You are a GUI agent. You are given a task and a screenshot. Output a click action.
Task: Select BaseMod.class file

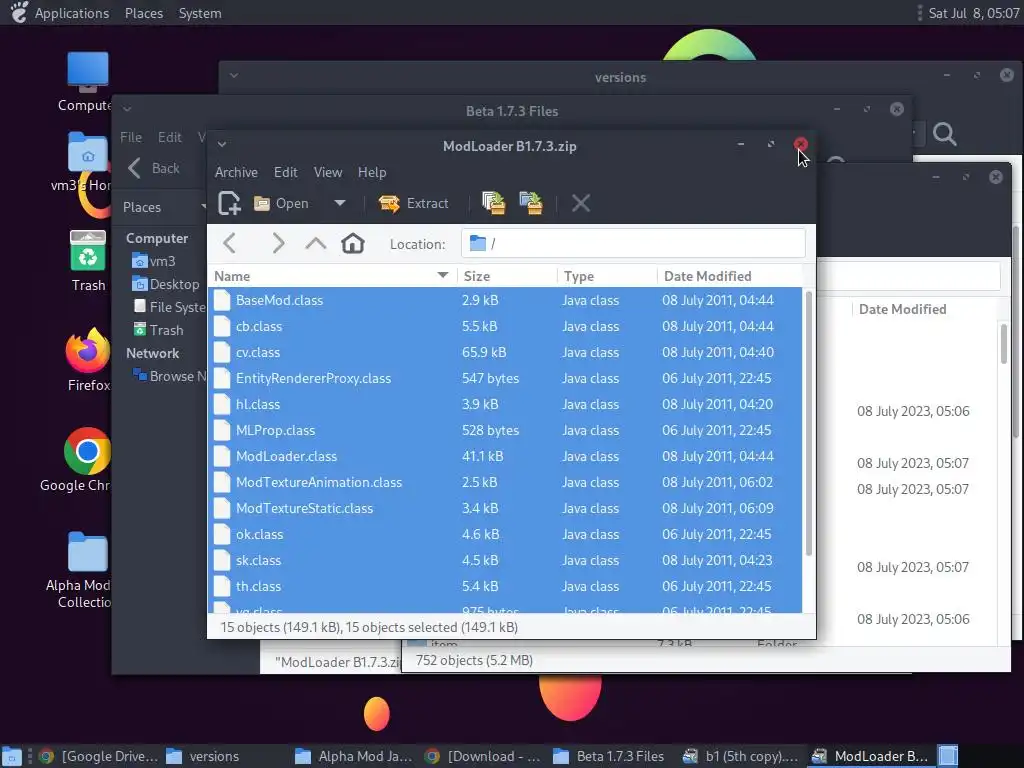click(505, 300)
